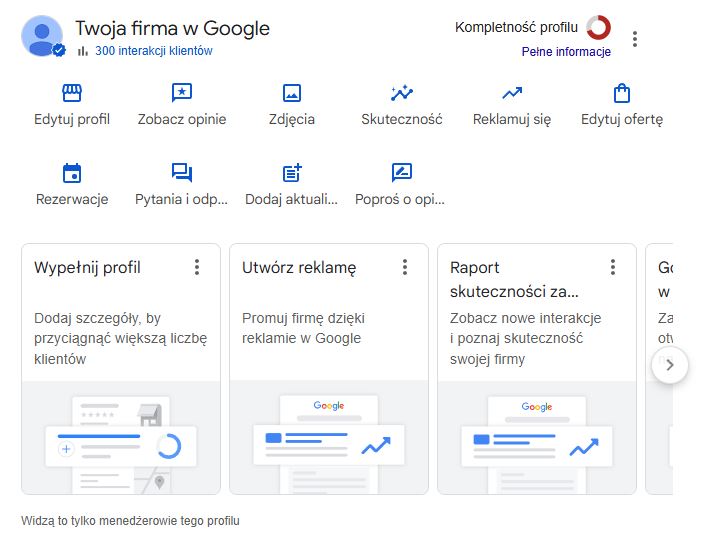Open the 300 interakcji klientów link

tap(153, 51)
